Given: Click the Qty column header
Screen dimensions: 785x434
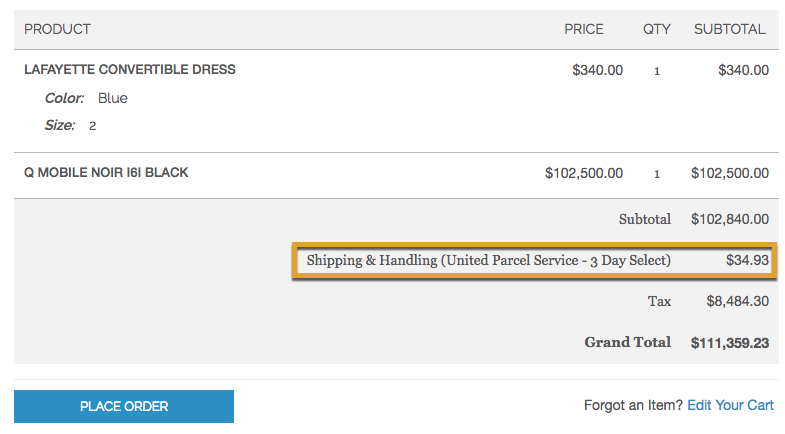Looking at the screenshot, I should pyautogui.click(x=657, y=29).
